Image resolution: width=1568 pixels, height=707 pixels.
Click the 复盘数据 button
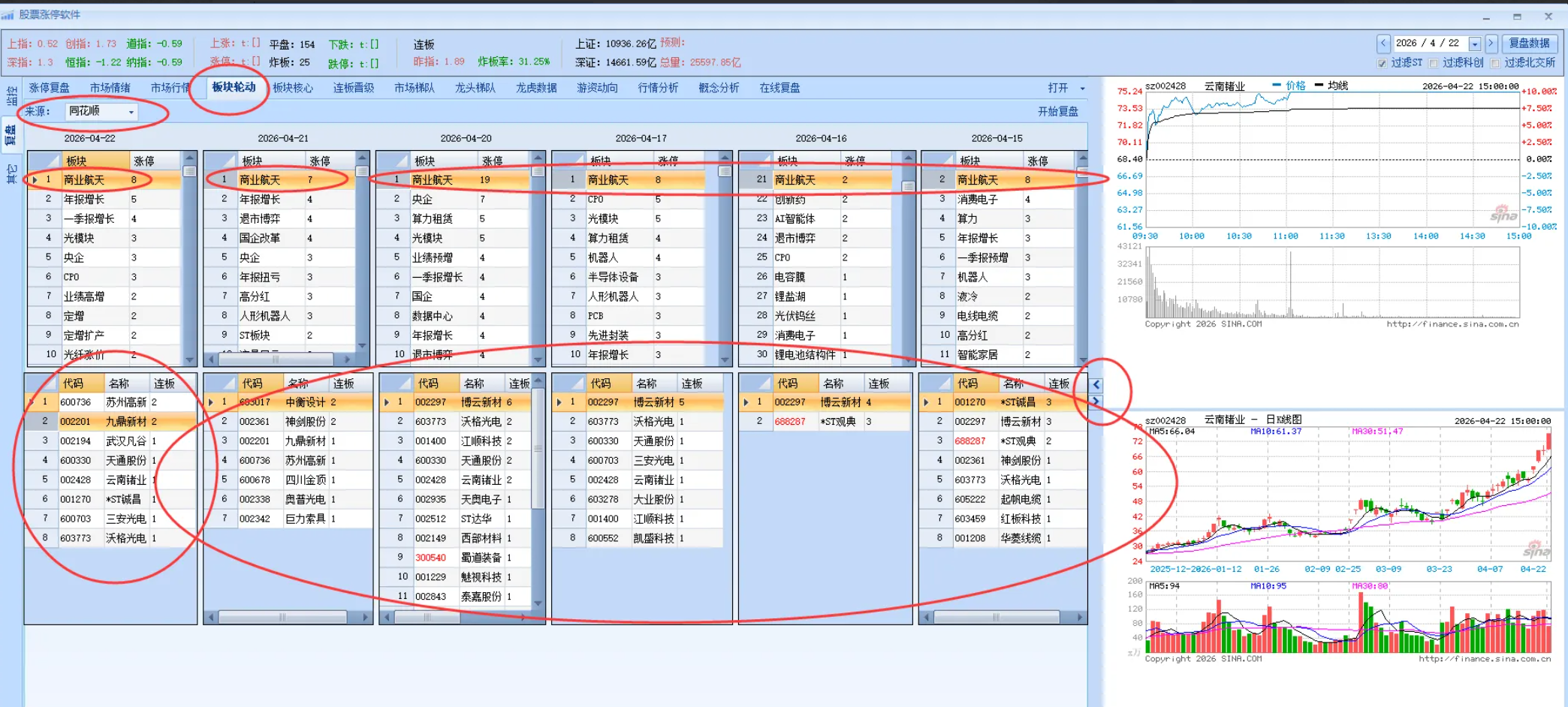point(1530,43)
